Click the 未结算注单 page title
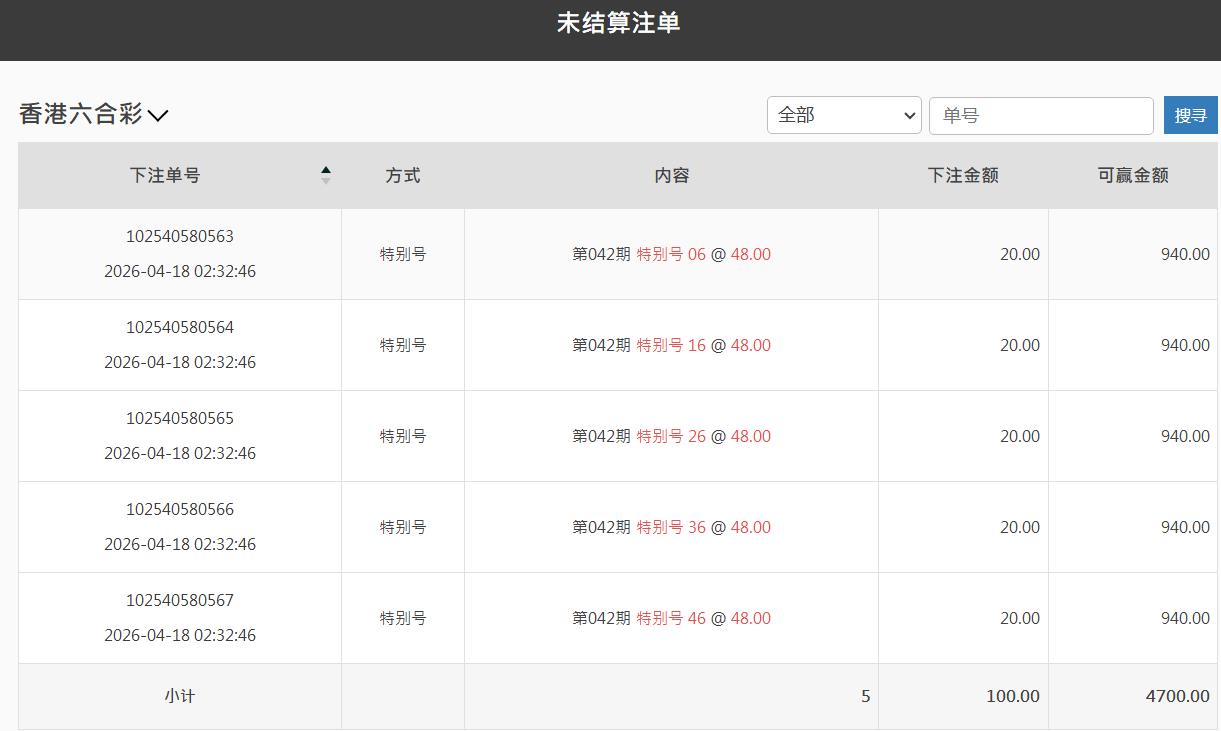Image resolution: width=1221 pixels, height=731 pixels. [x=618, y=23]
